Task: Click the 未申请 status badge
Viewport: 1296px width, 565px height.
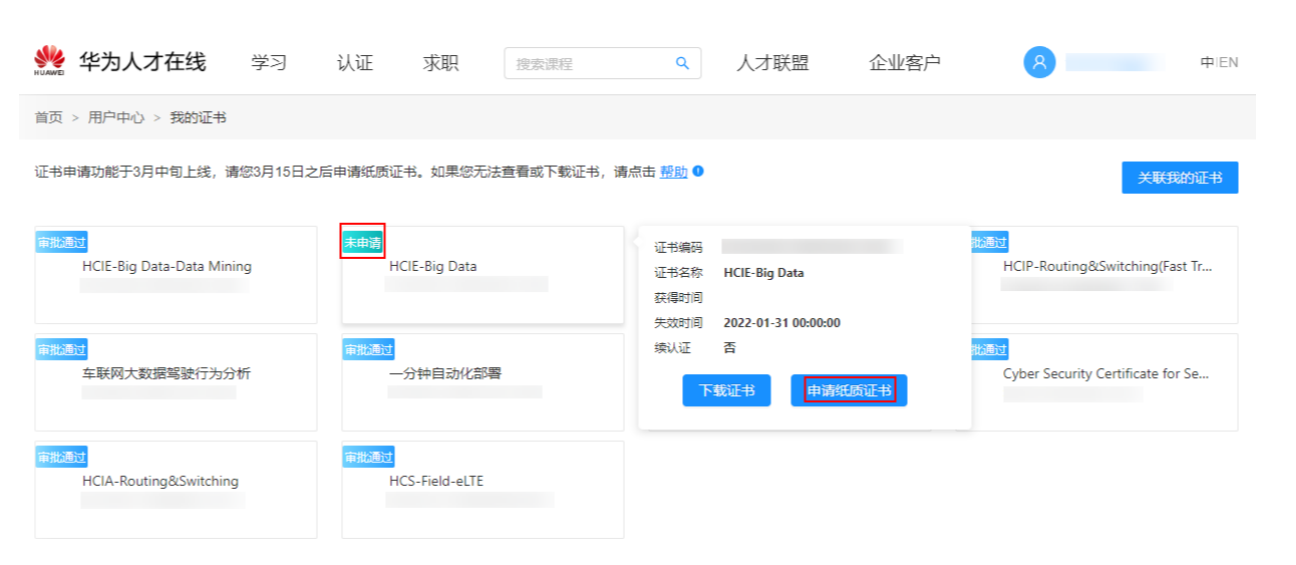Action: pyautogui.click(x=363, y=242)
